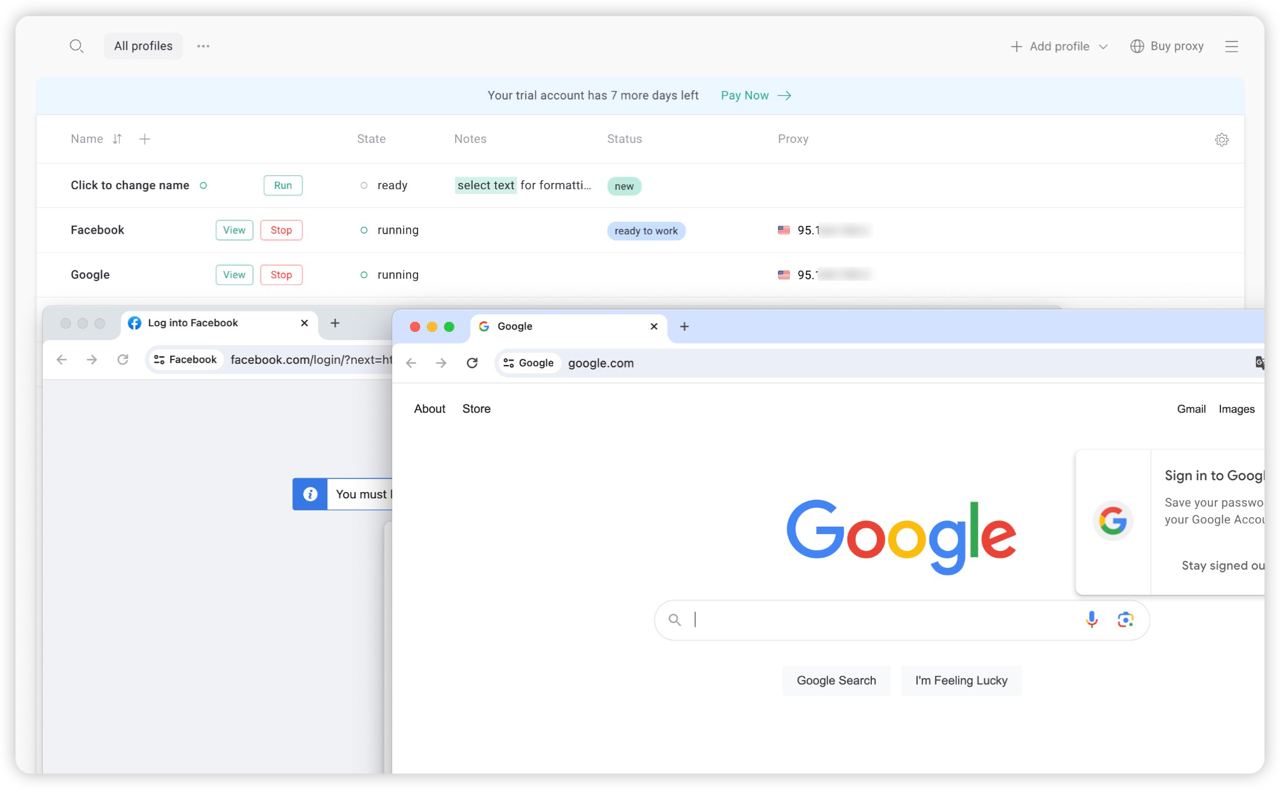Click the info icon in Facebook notice
Screen dimensions: 1280x789
point(310,494)
